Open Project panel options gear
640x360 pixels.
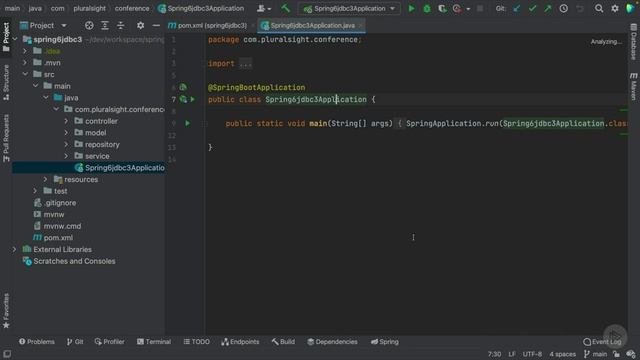coord(140,25)
